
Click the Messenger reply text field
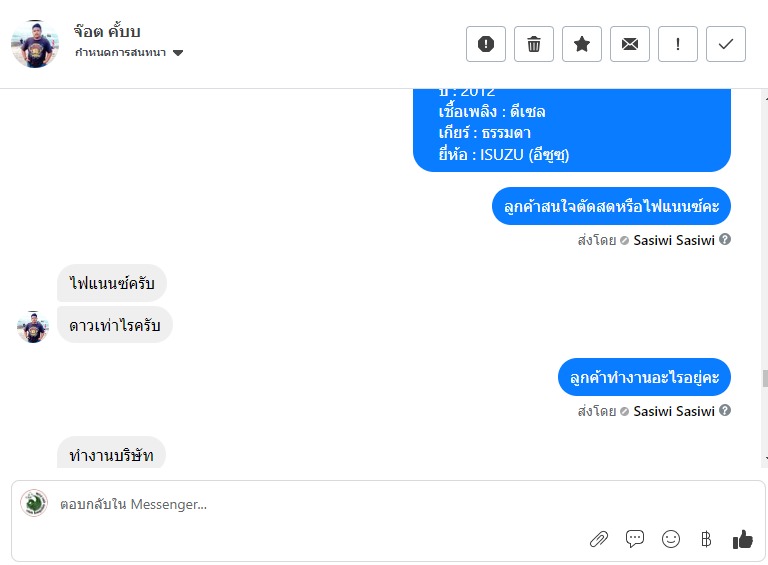300,504
